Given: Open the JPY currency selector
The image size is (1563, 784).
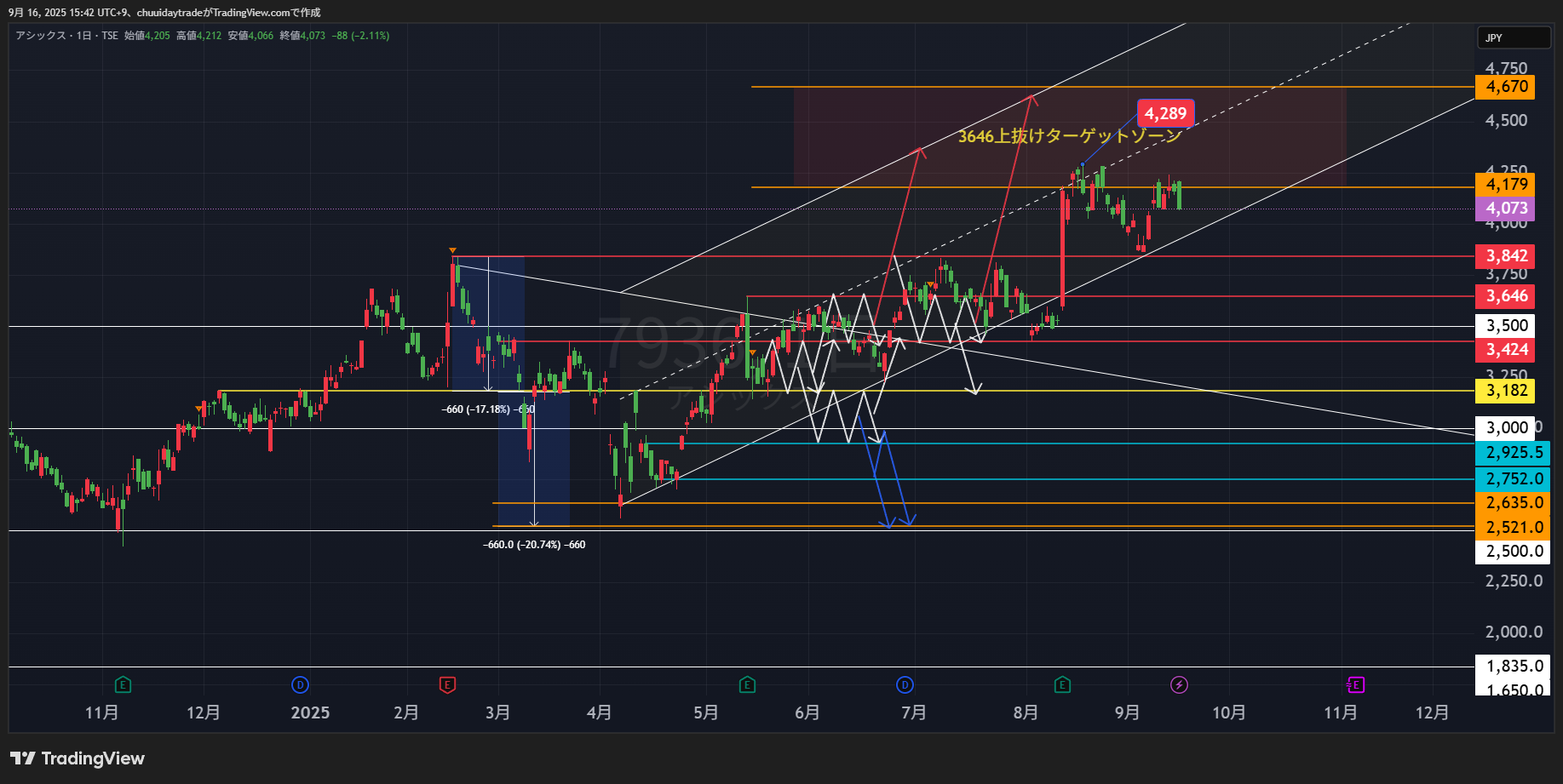Looking at the screenshot, I should pyautogui.click(x=1513, y=37).
